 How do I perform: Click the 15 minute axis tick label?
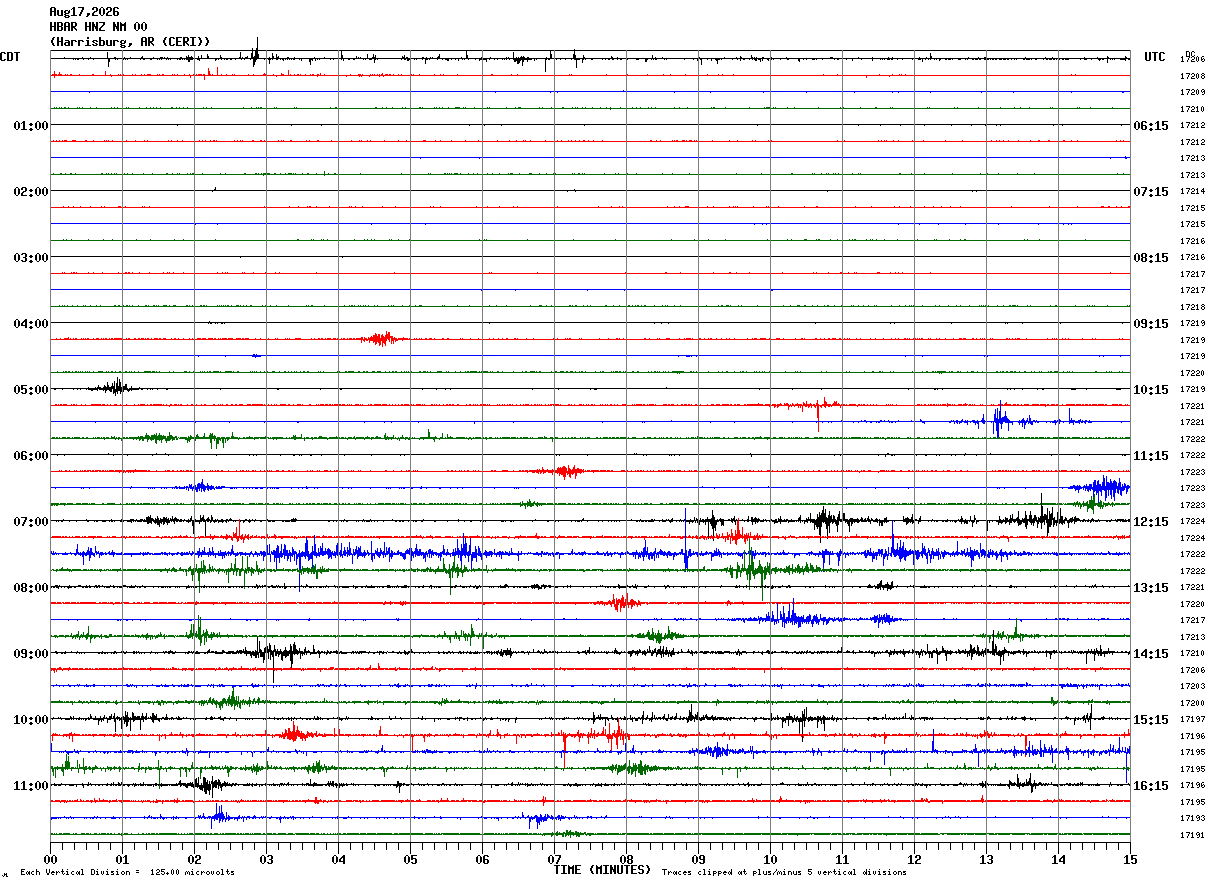[1130, 859]
